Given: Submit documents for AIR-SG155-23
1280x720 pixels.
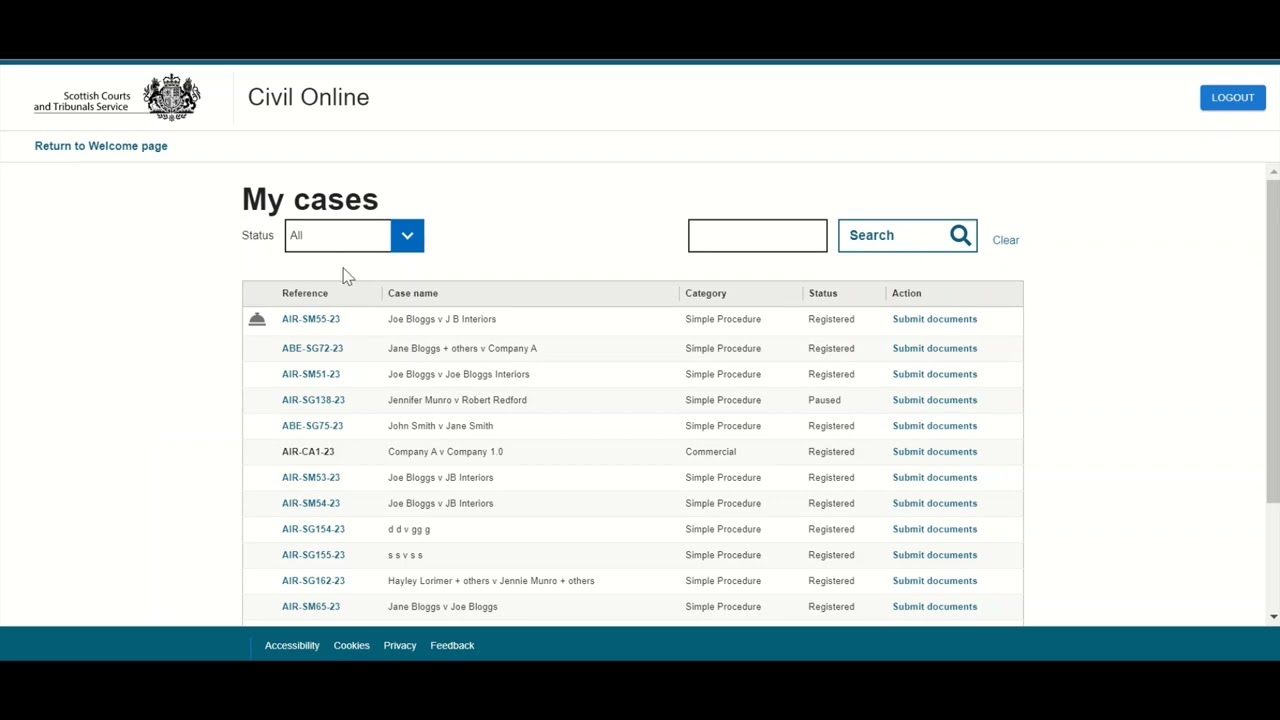Looking at the screenshot, I should 935,555.
